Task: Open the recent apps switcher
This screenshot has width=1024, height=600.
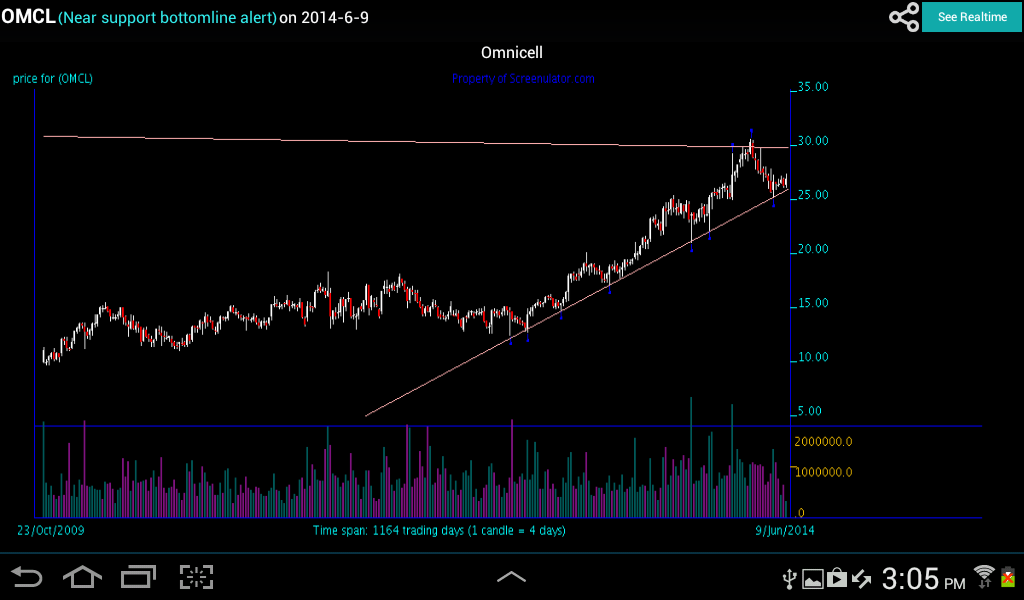Action: click(x=138, y=577)
